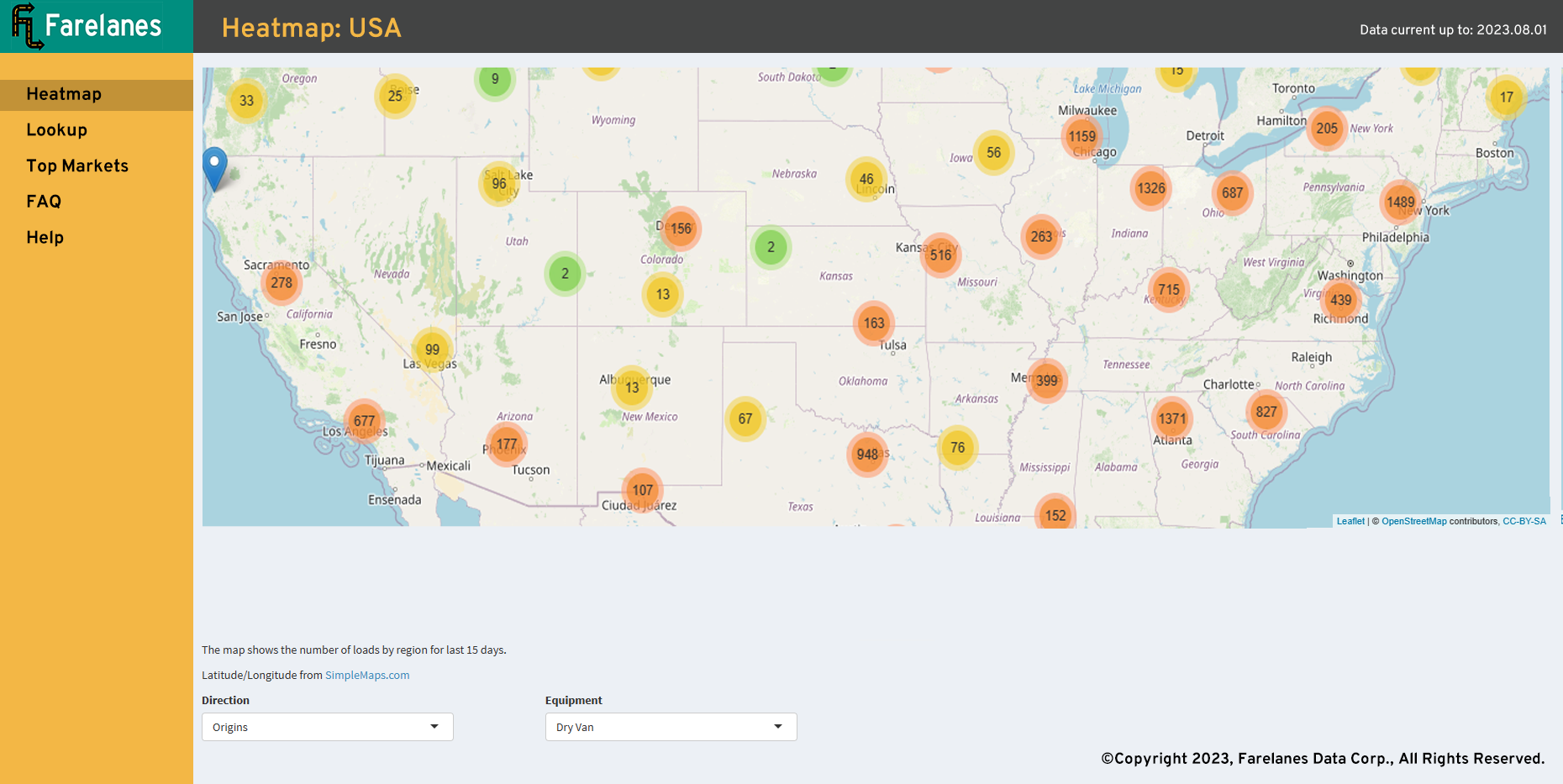Click the 96 cluster at Salt Lake City
Image resolution: width=1563 pixels, height=784 pixels.
[x=499, y=183]
